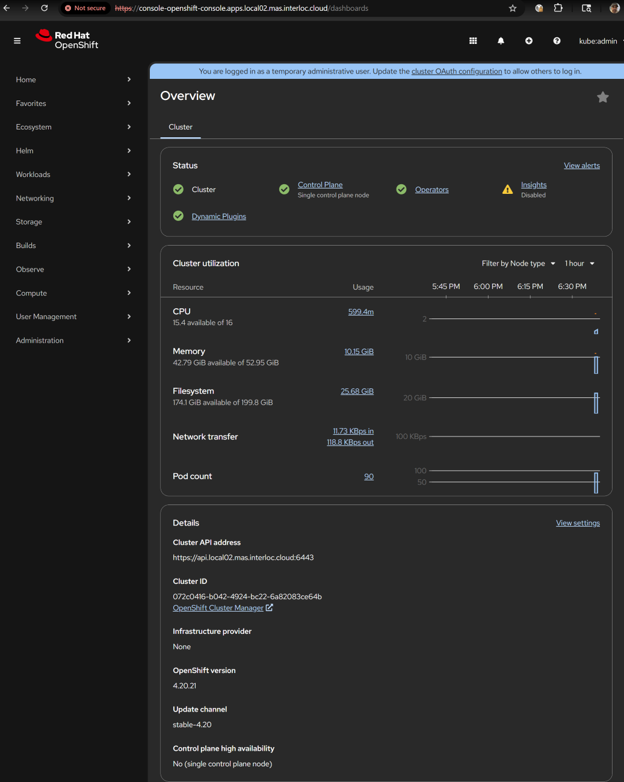Screen dimensions: 624x782
Task: Open the View settings link
Action: [x=578, y=523]
